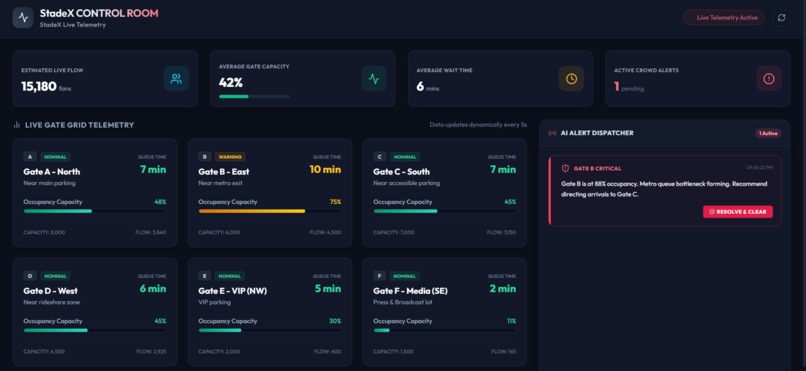Click the letter F badge on Gate F card
The height and width of the screenshot is (371, 806).
(x=379, y=276)
